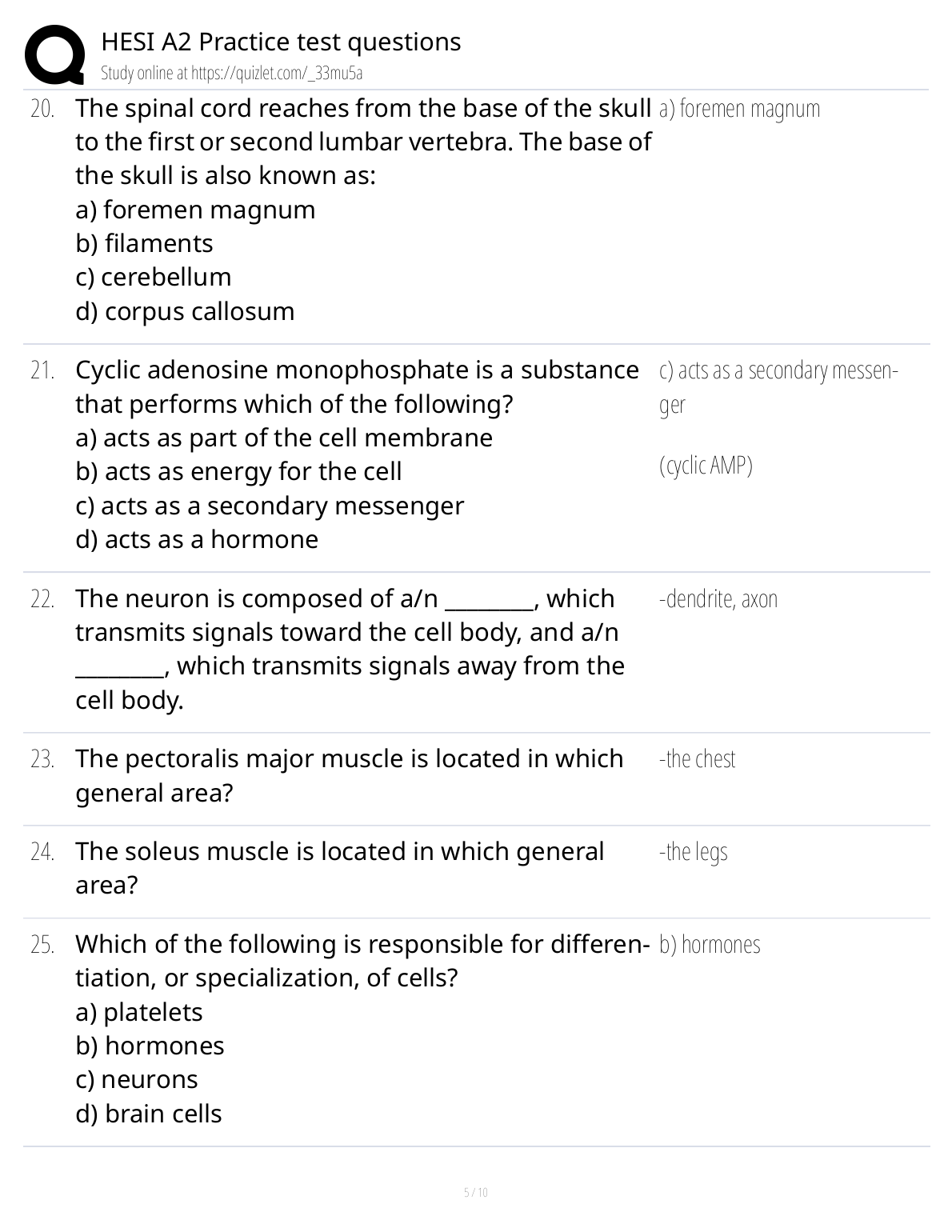Screen dimensions: 952x1232
Task: Click the Quizlet Q logo
Action: [54, 54]
